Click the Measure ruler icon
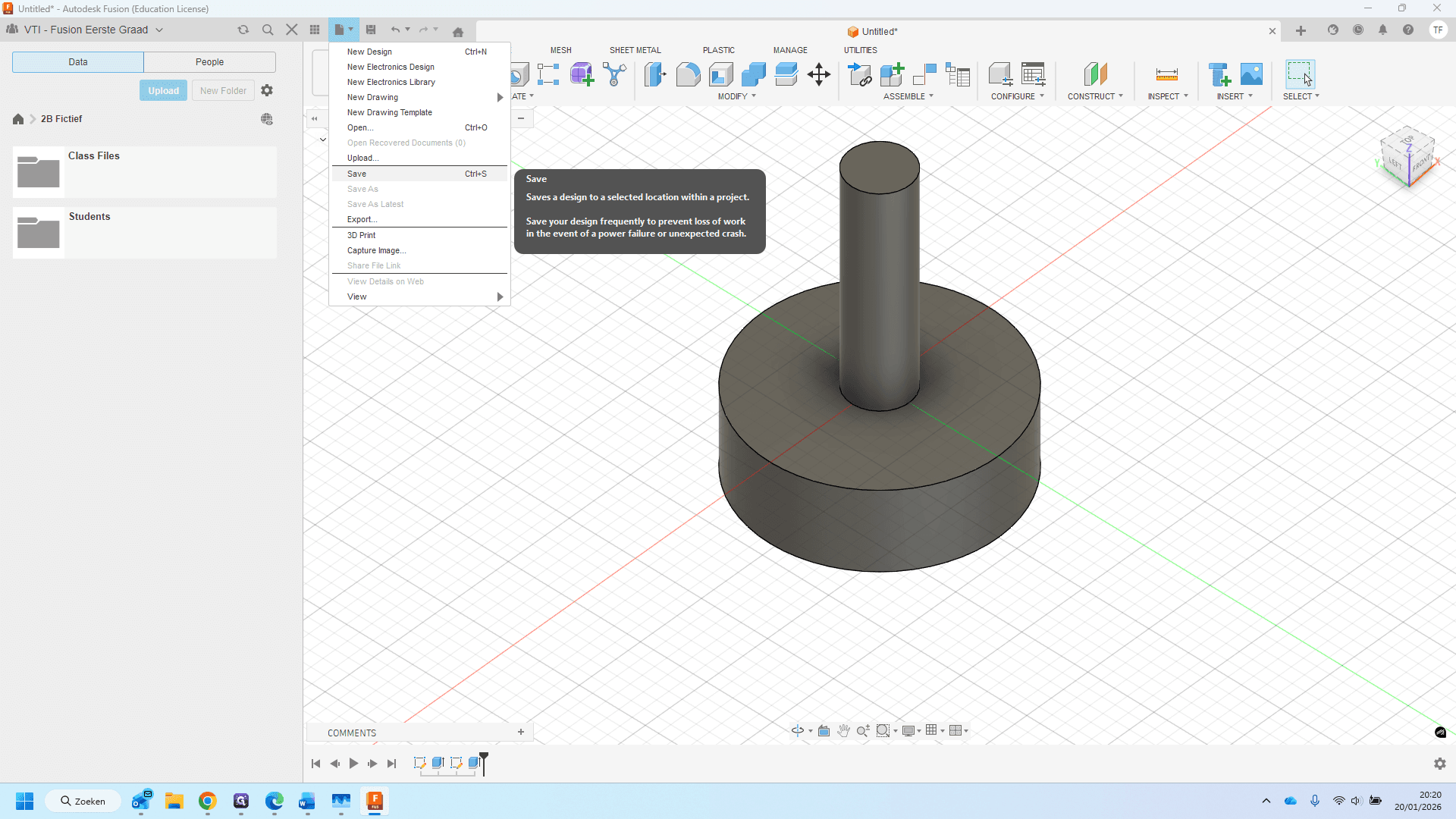The image size is (1456, 819). pos(1166,74)
